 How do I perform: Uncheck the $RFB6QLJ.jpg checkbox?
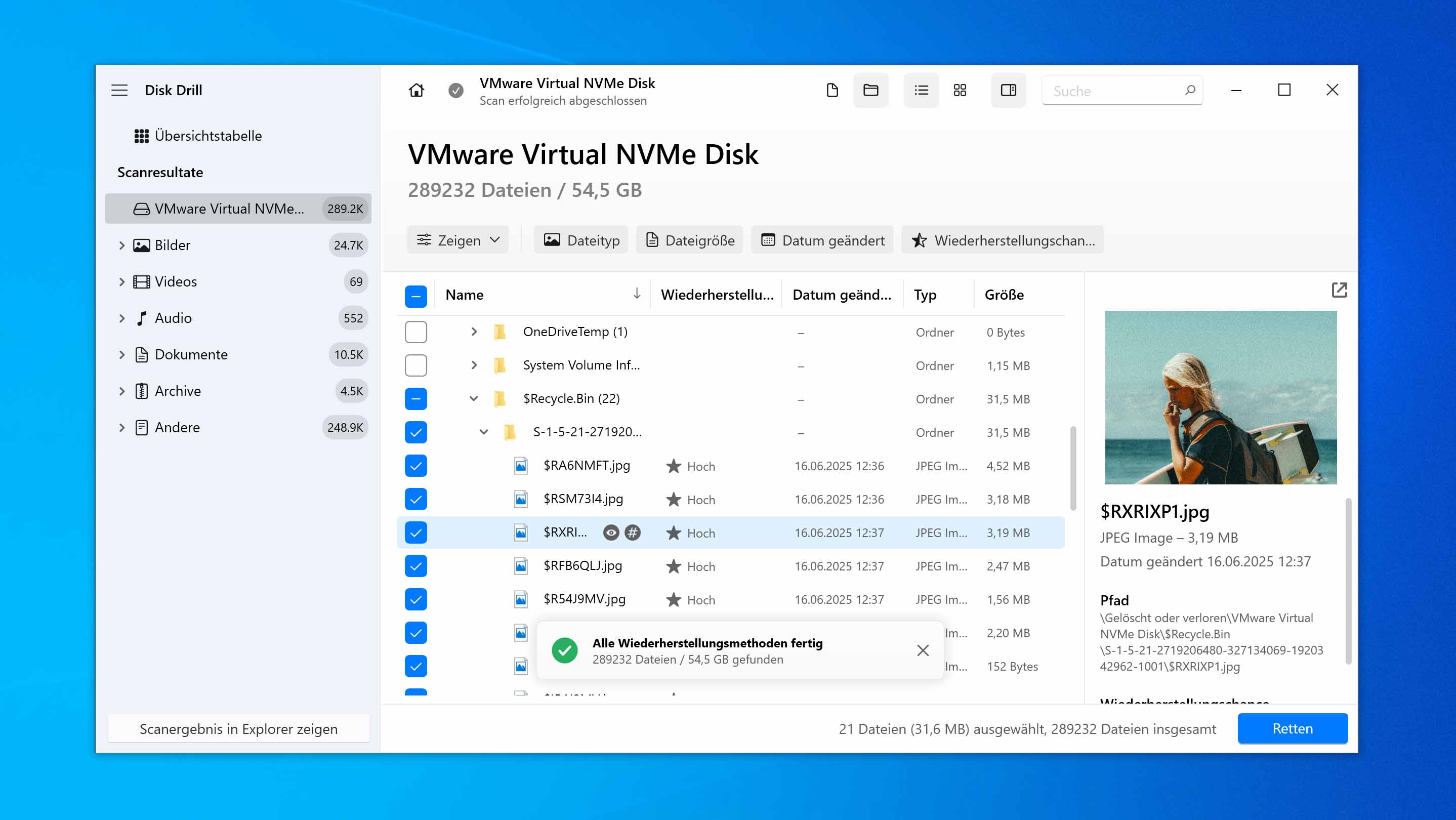[x=415, y=566]
